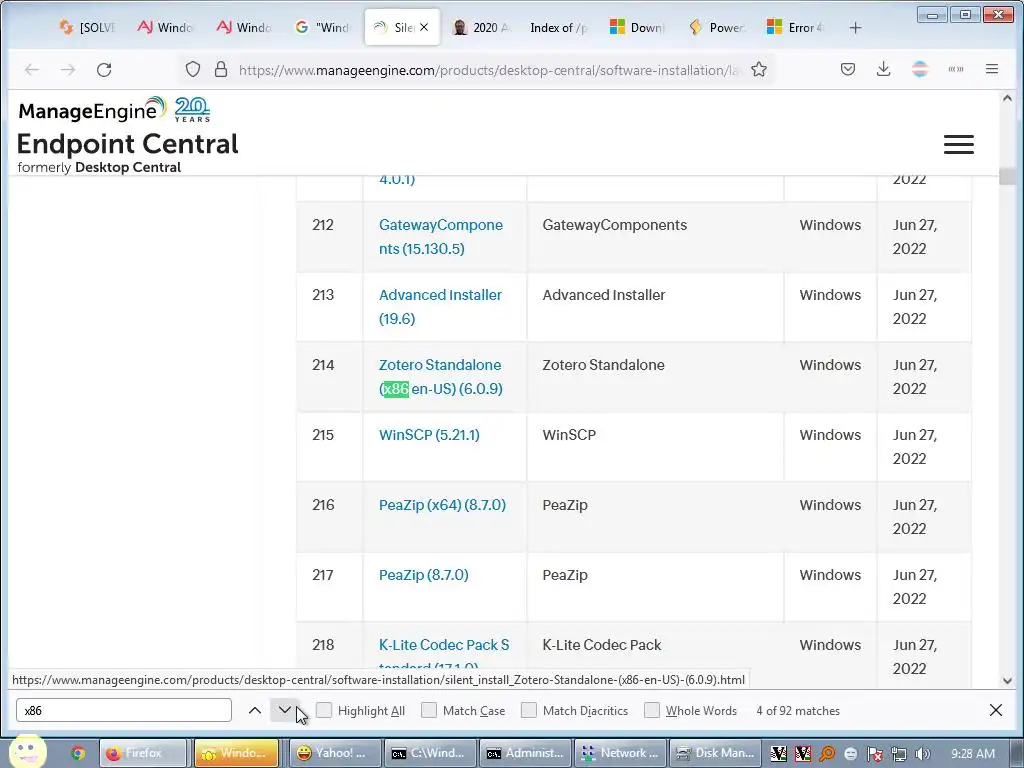Viewport: 1024px width, 768px height.
Task: Jump to previous find match
Action: point(255,711)
